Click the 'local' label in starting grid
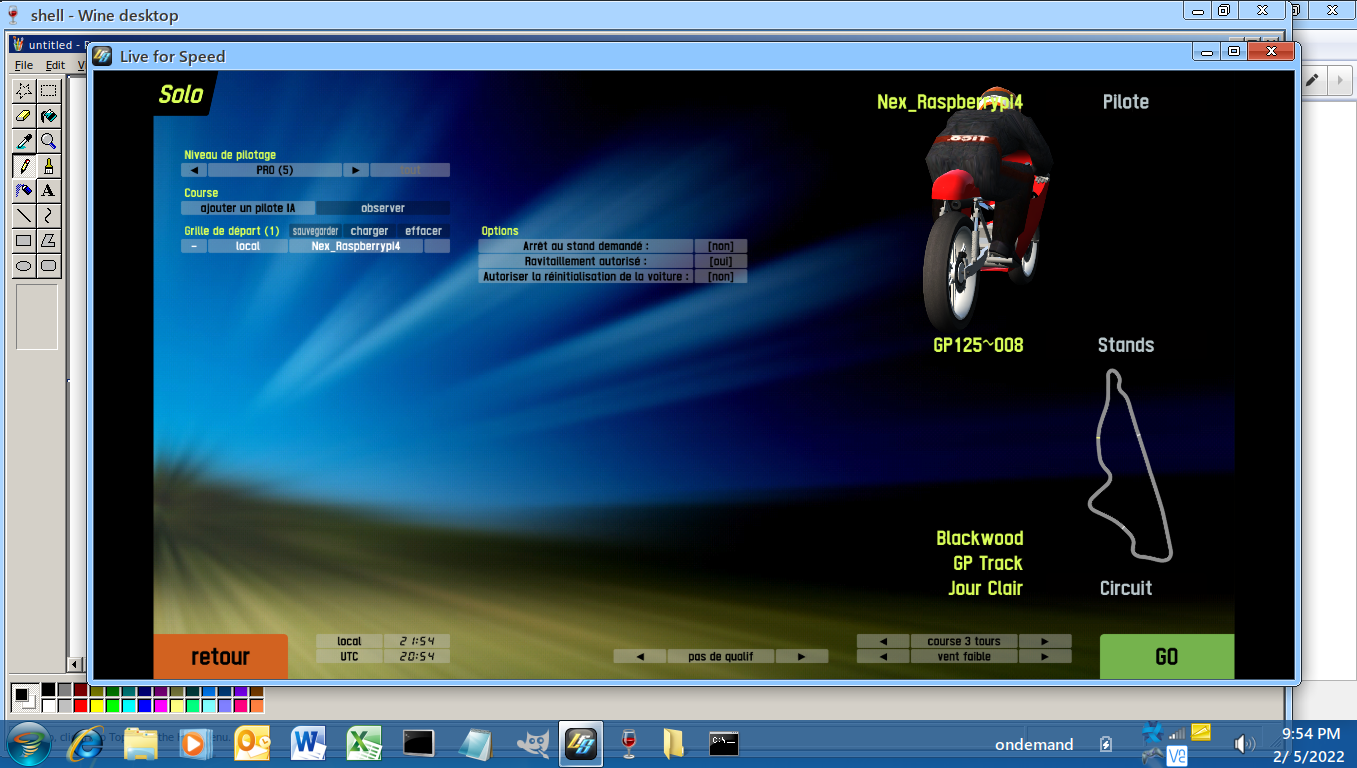Viewport: 1357px width, 768px height. [x=248, y=246]
